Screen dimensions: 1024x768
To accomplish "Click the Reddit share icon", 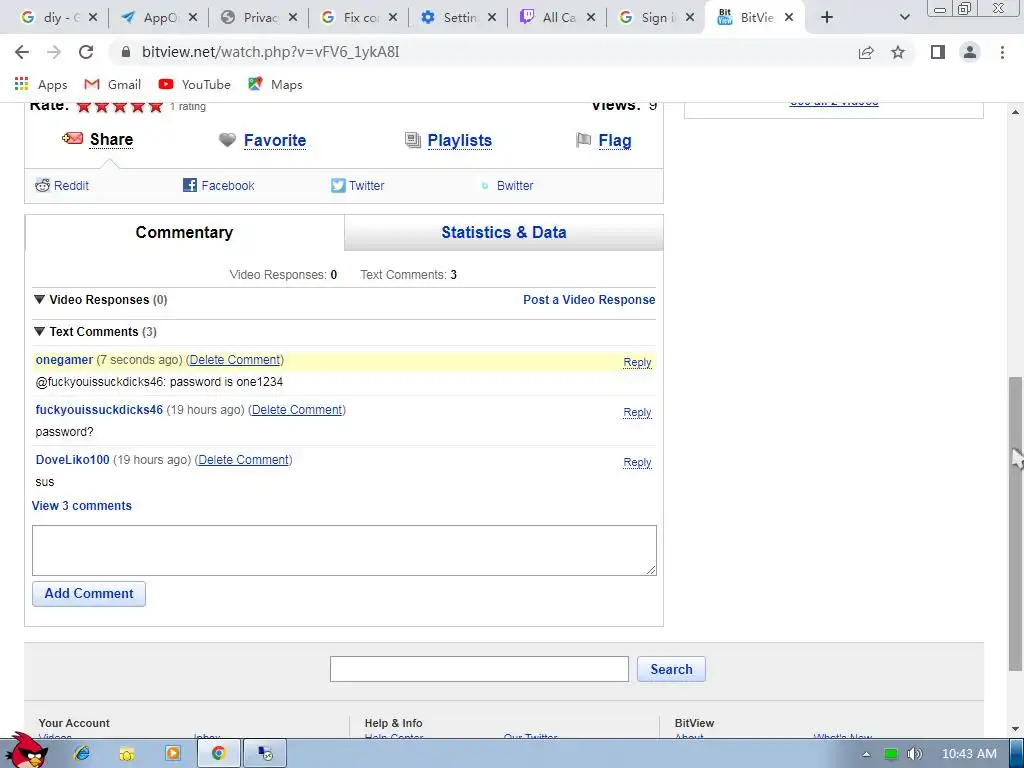I will [42, 185].
